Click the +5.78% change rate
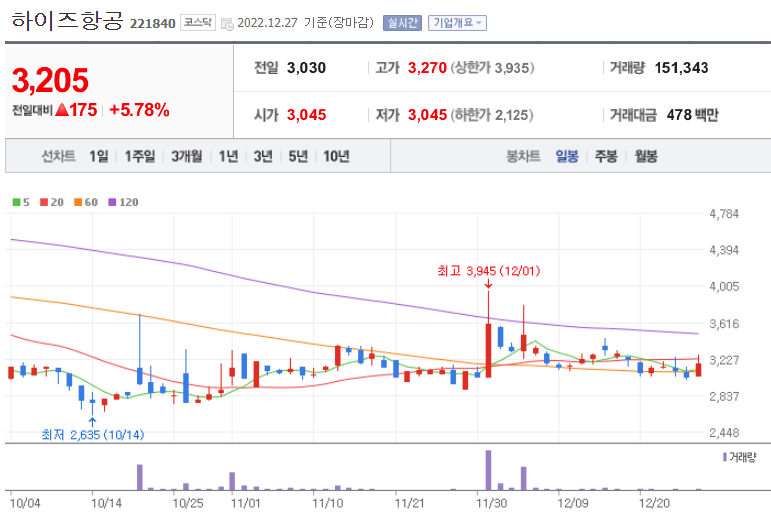Viewport: 771px width, 515px height. [139, 110]
